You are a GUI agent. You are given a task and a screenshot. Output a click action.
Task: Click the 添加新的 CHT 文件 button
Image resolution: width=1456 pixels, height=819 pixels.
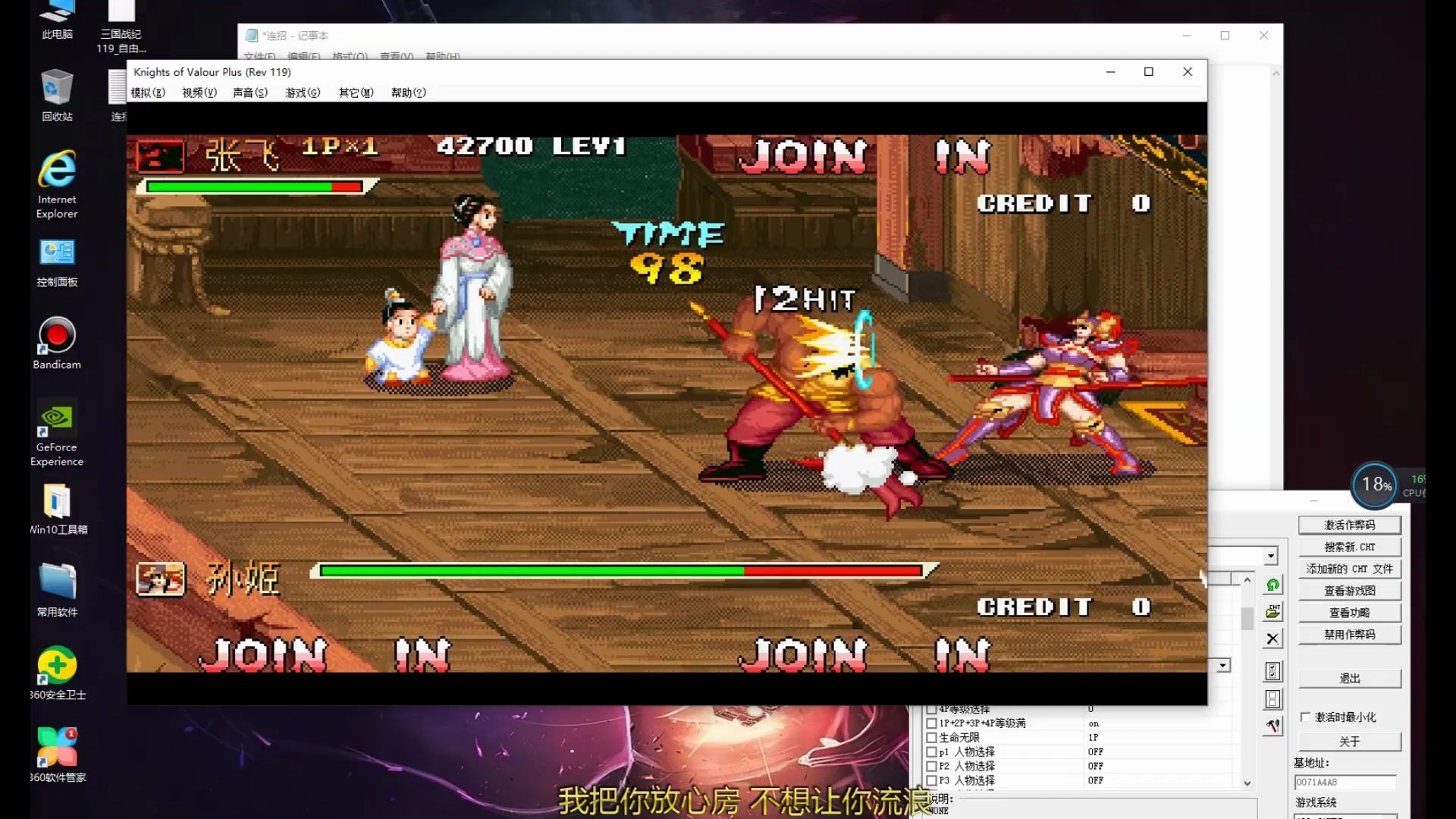coord(1350,569)
